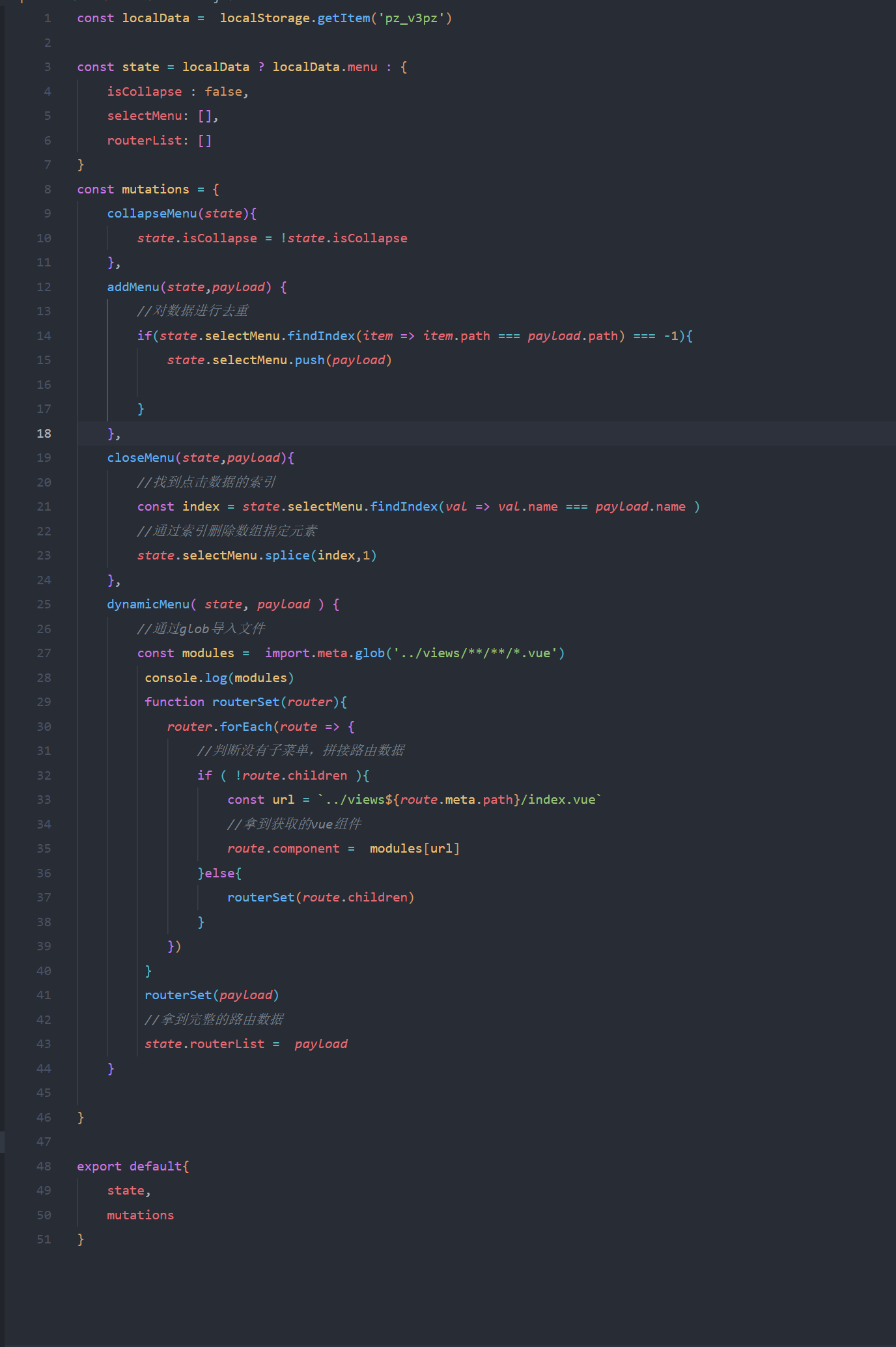
Task: Click 'const mutations' on line 8
Action: coord(133,190)
